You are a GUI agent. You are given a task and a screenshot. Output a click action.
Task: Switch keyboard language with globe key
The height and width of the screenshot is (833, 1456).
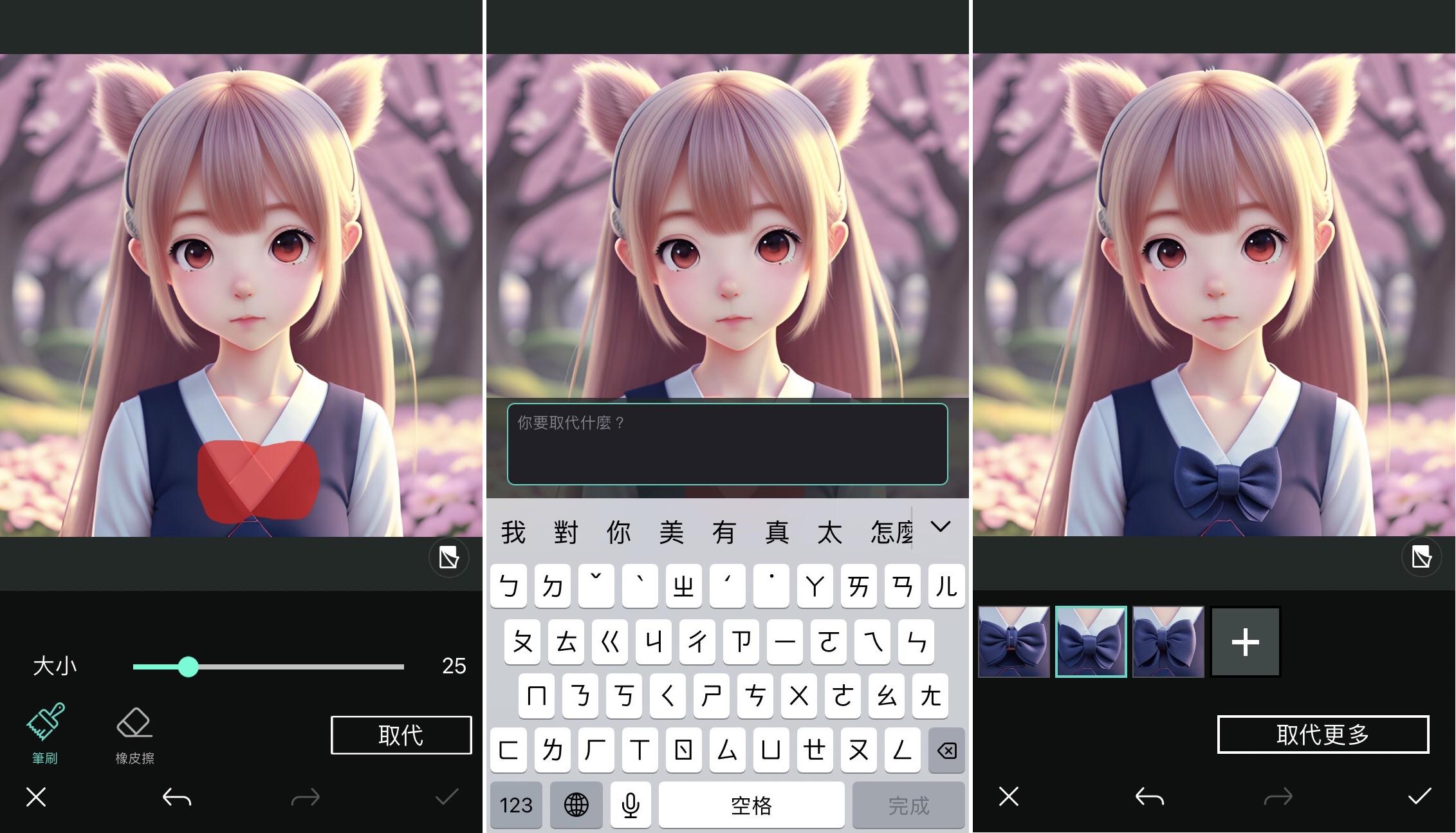click(576, 805)
